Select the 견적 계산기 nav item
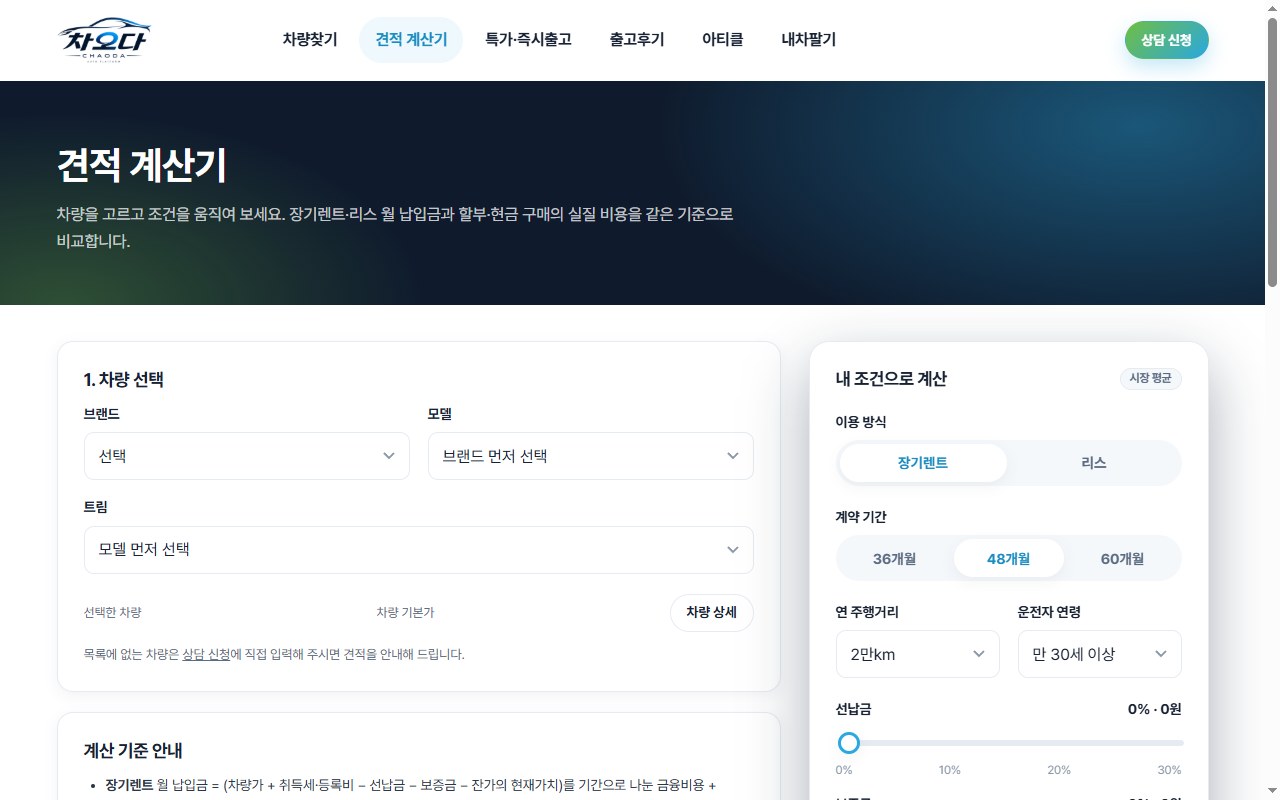Screen dimensions: 1280x800 411,40
